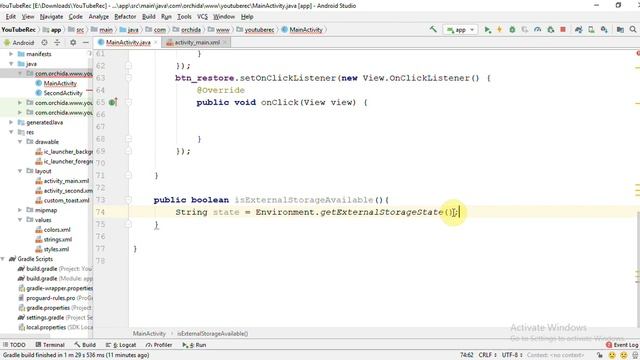The image size is (640, 360).
Task: Collapse the java folder
Action: (x=11, y=64)
